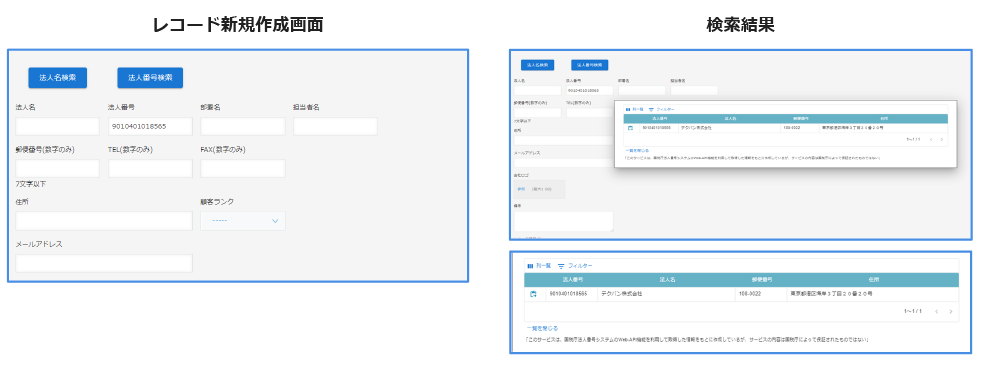981x365 pixels.
Task: Click 担当者名 field in upper search-result screen
Action: pos(694,90)
